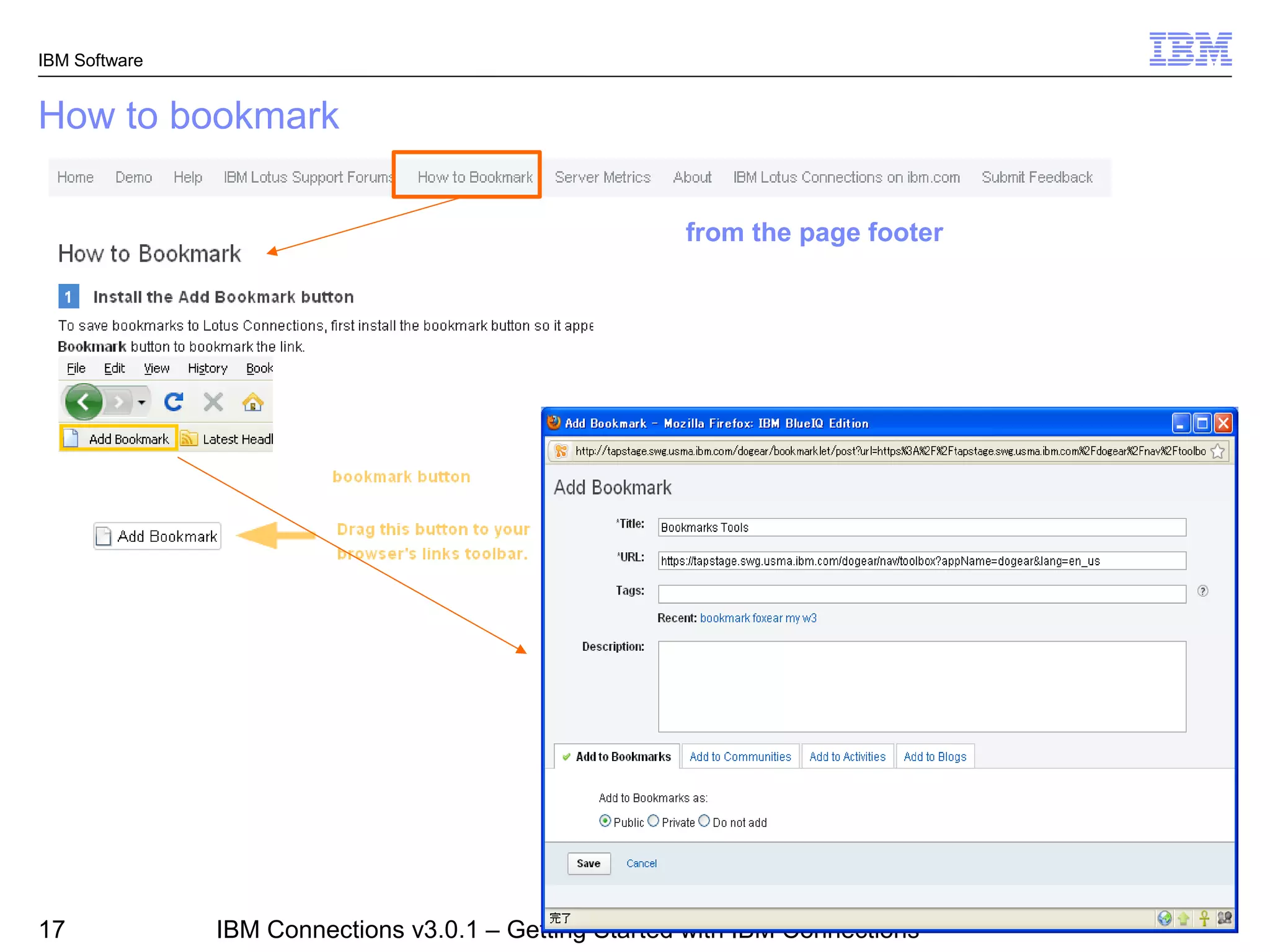Click the Help footer link
Screen dimensions: 1270x952
[x=188, y=177]
